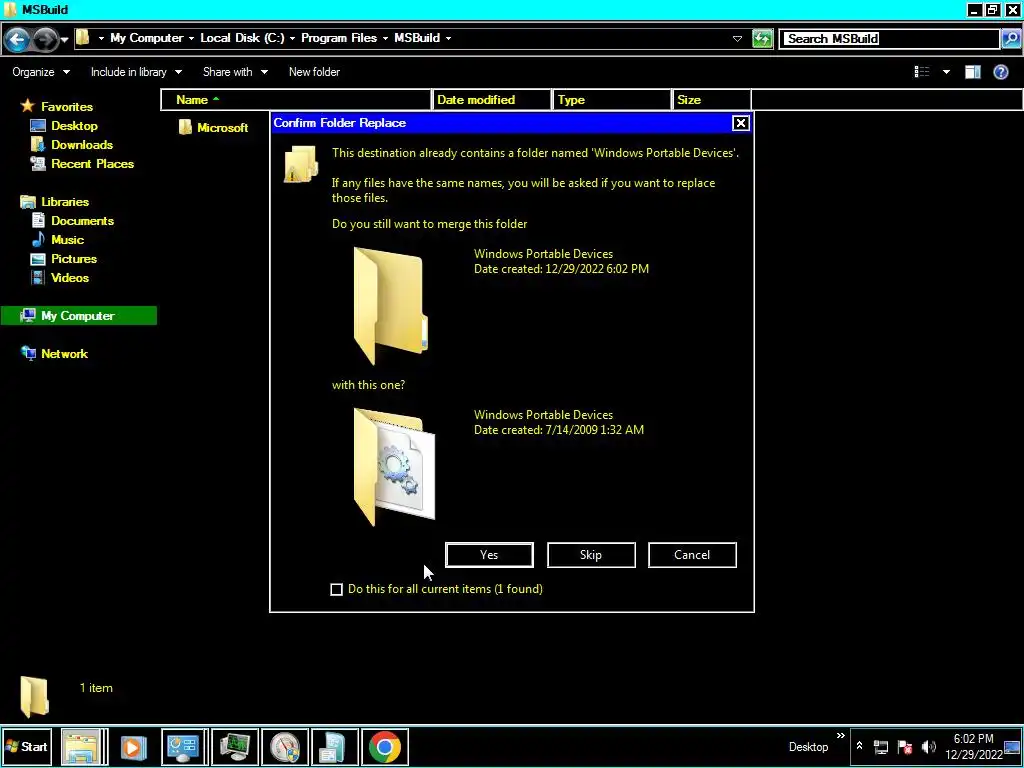Screen dimensions: 1024x768
Task: Select the Microsoft folder in the file list
Action: (x=214, y=127)
